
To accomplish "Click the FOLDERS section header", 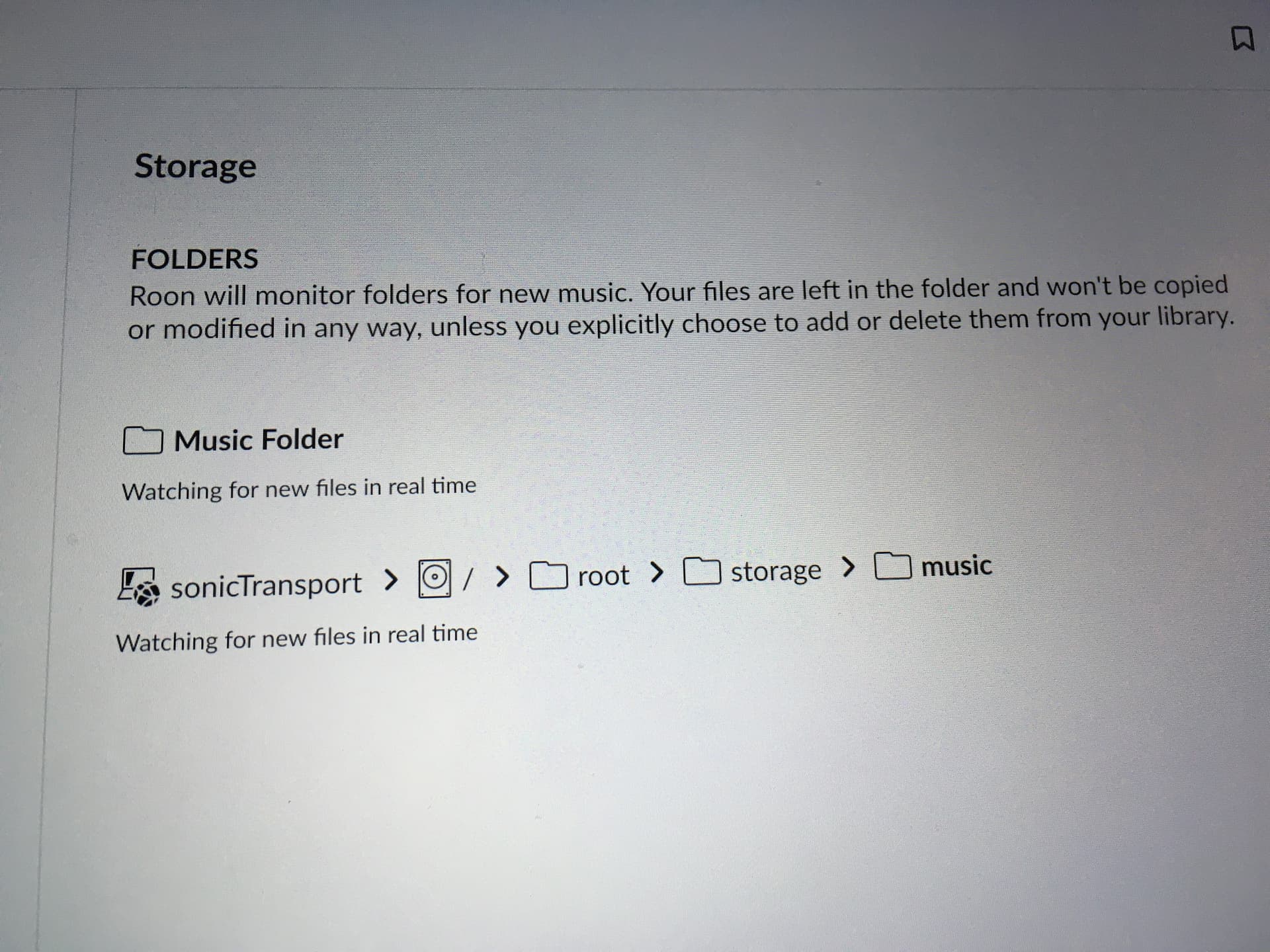I will (x=194, y=258).
